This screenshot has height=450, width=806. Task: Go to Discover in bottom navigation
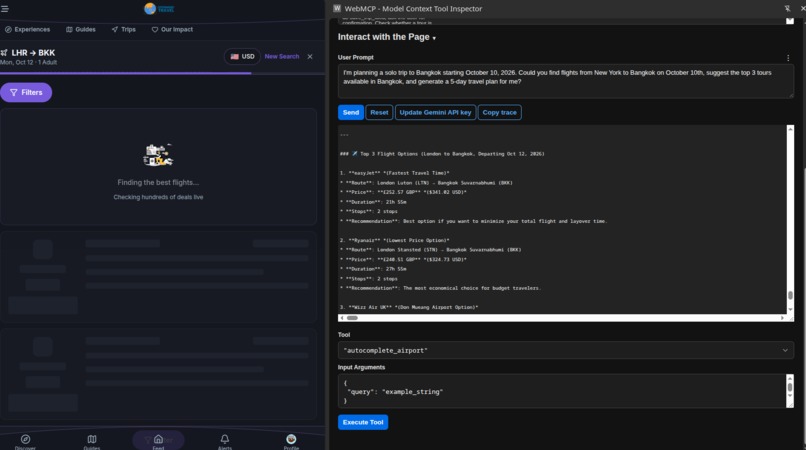click(25, 441)
